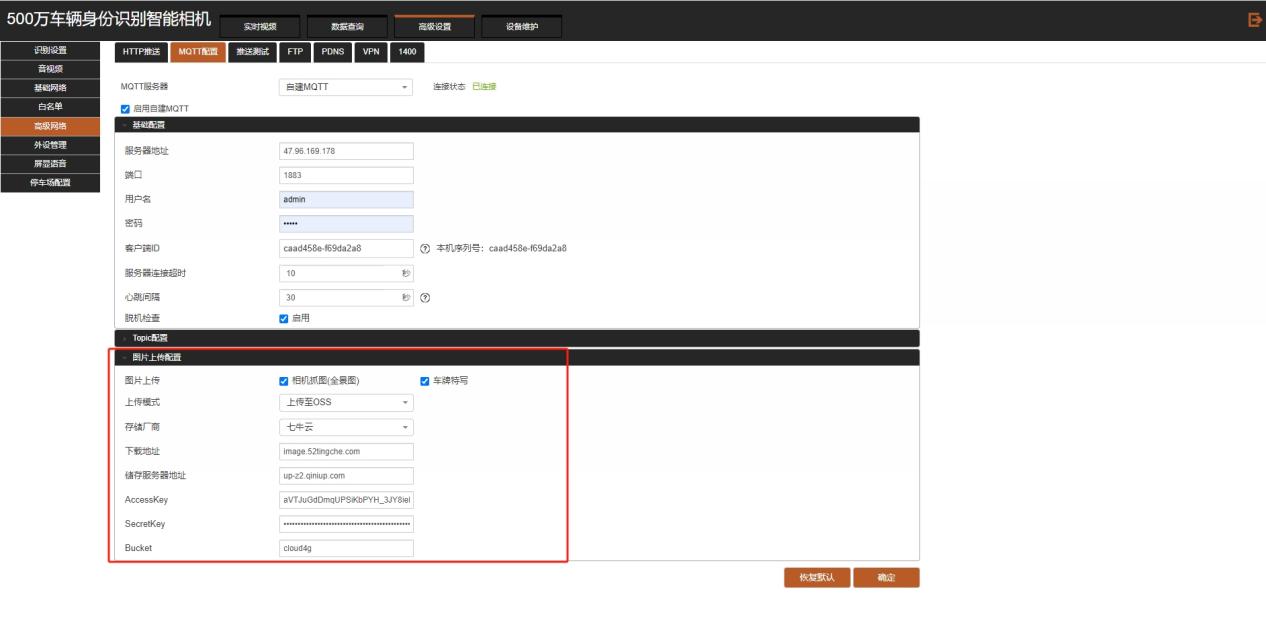Select the 1400 sub-tab
Screen dimensions: 1266x627
[x=407, y=53]
